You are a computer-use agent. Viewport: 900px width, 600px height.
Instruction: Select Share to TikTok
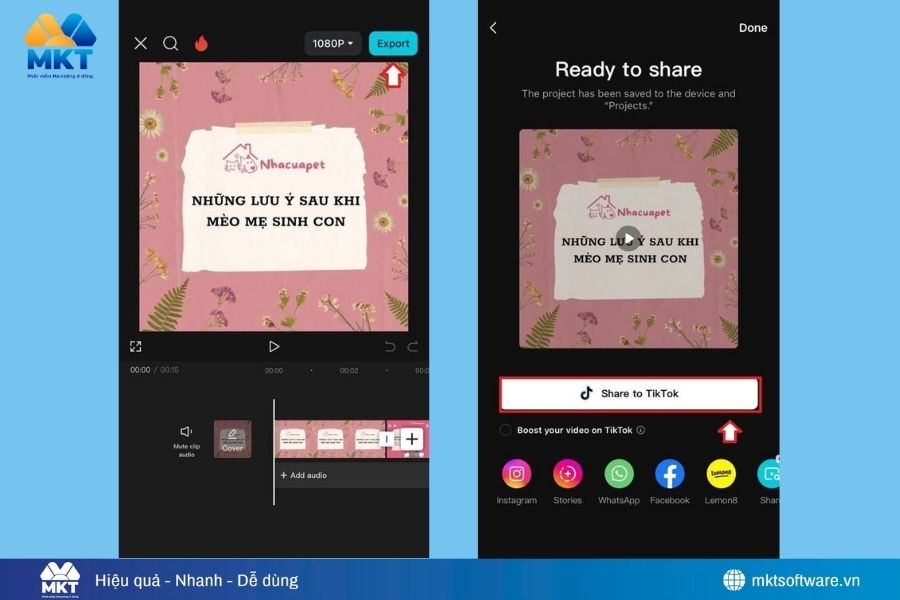(x=629, y=393)
